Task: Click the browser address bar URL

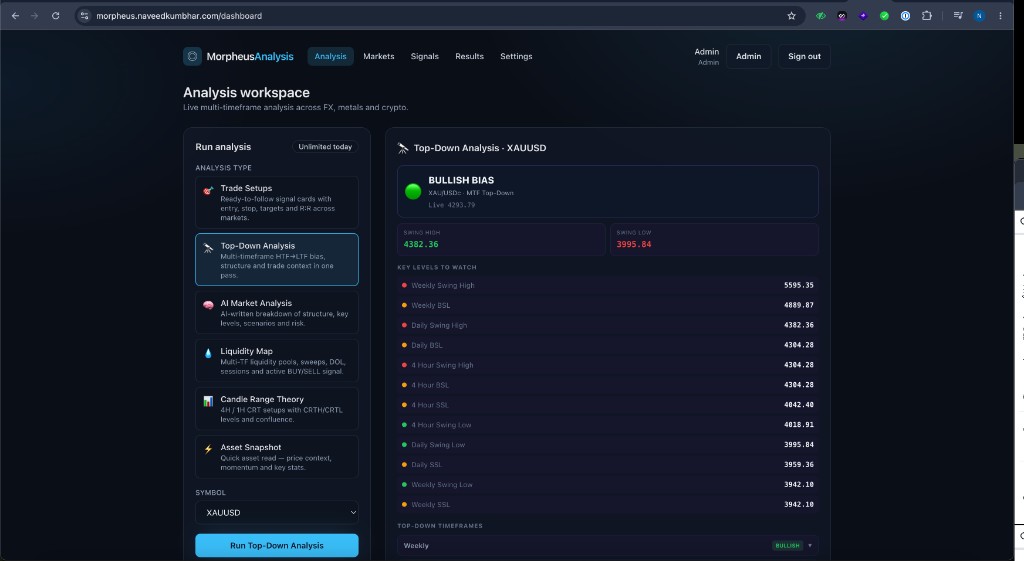Action: click(x=179, y=16)
